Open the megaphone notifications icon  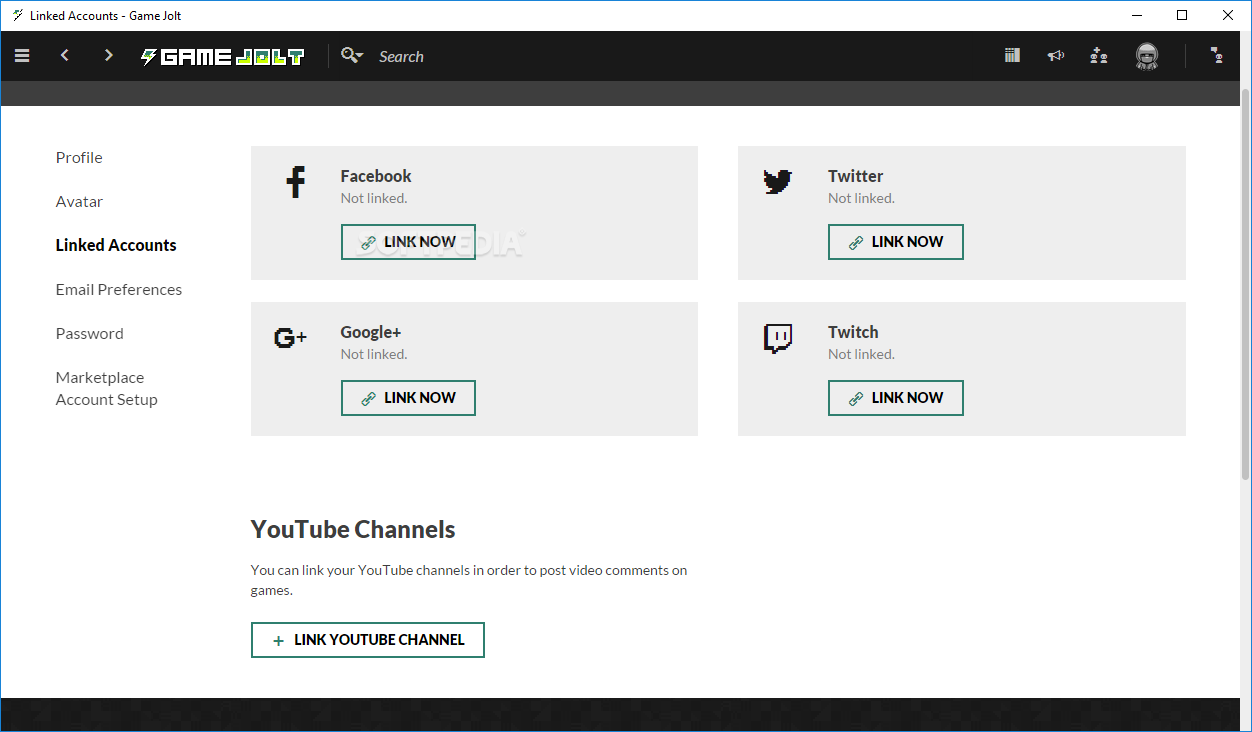tap(1056, 56)
